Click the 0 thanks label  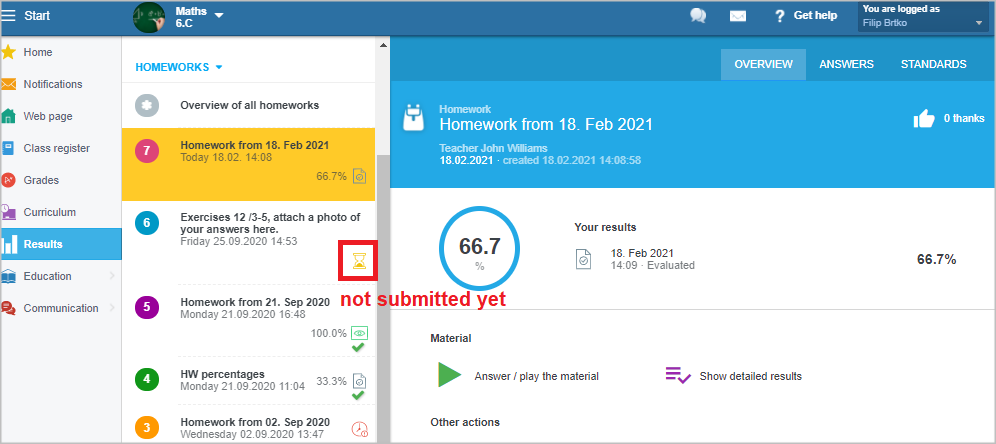(x=964, y=118)
